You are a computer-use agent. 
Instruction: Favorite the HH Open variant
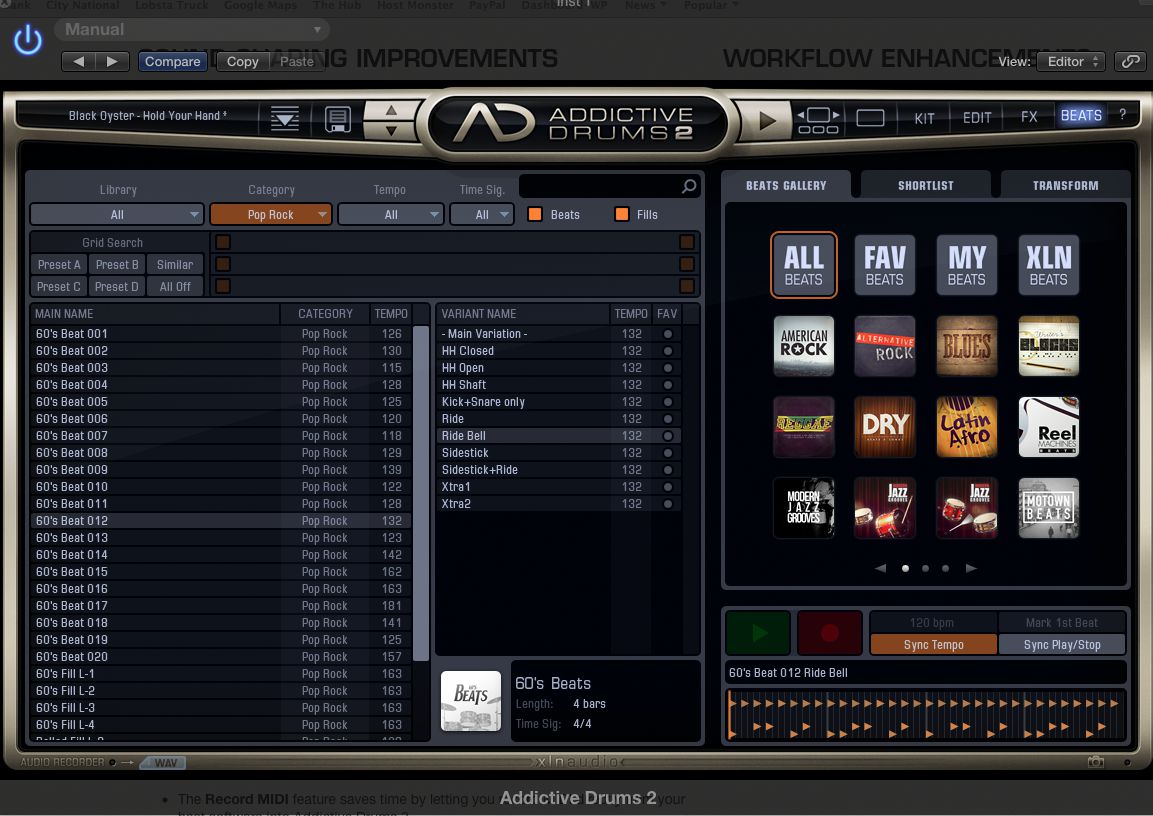(x=668, y=368)
